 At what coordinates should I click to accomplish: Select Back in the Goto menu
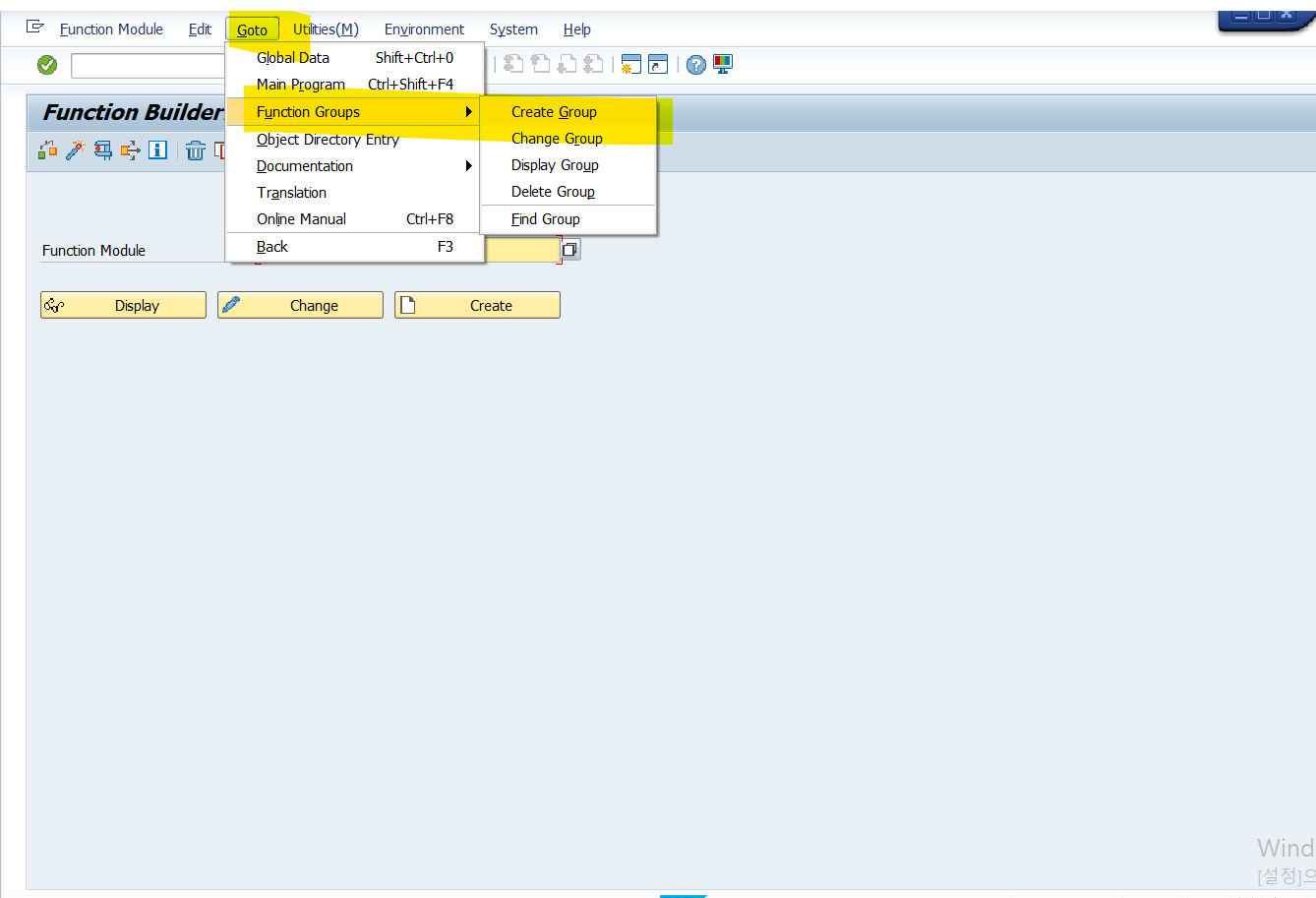coord(355,247)
